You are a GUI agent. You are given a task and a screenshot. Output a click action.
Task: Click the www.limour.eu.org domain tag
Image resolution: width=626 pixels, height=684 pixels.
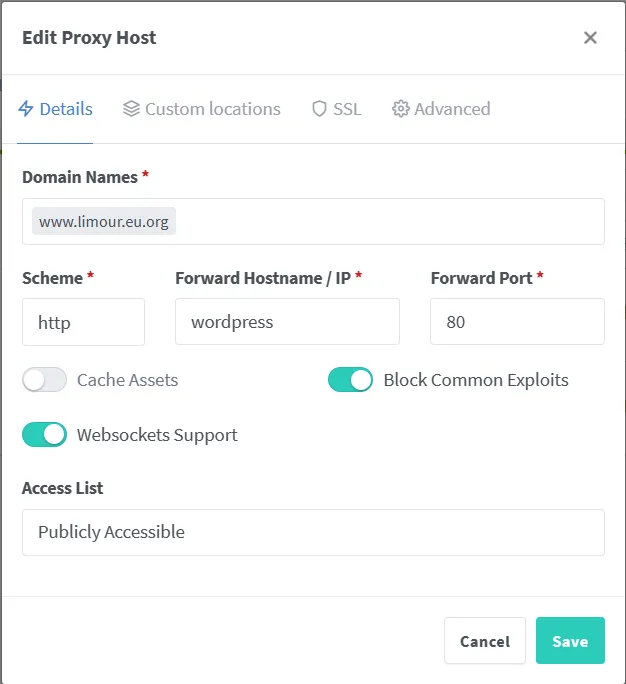click(x=104, y=221)
